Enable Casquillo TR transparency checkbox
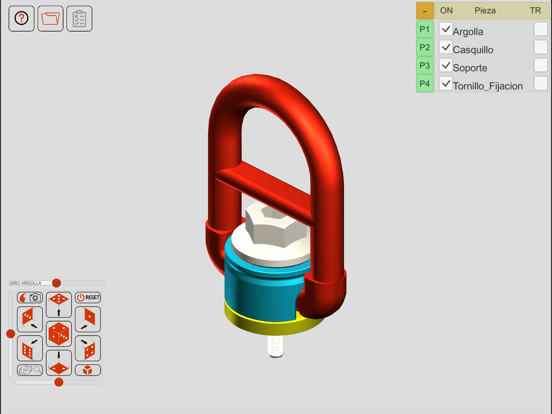 [x=540, y=47]
